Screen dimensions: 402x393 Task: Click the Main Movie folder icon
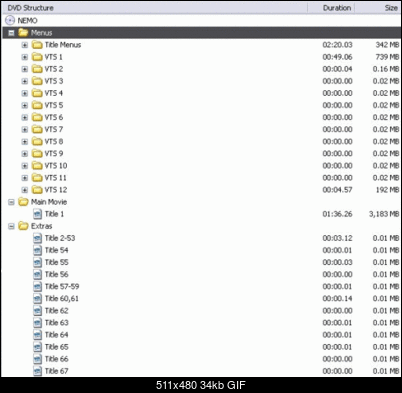pos(23,202)
